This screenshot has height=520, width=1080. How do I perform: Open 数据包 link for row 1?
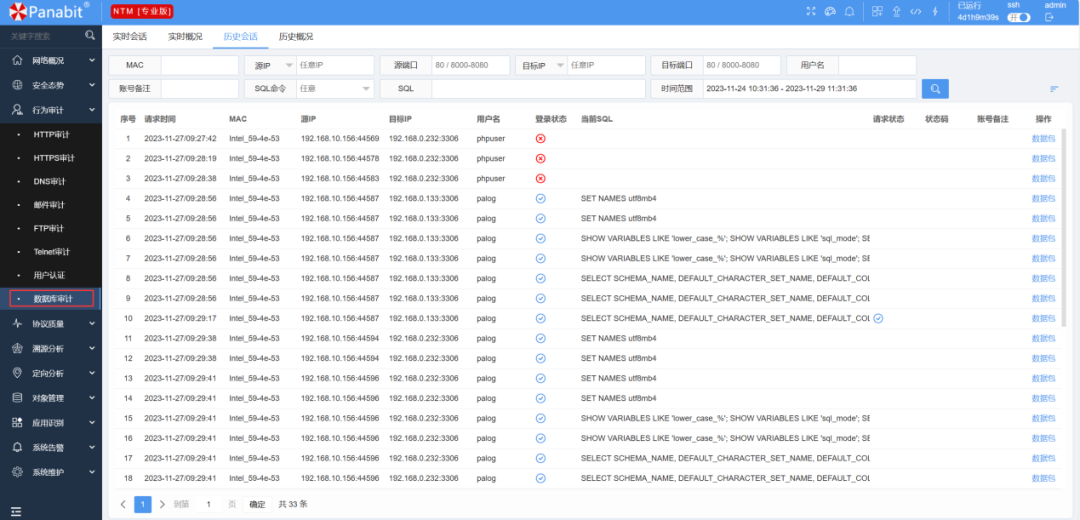[1043, 138]
